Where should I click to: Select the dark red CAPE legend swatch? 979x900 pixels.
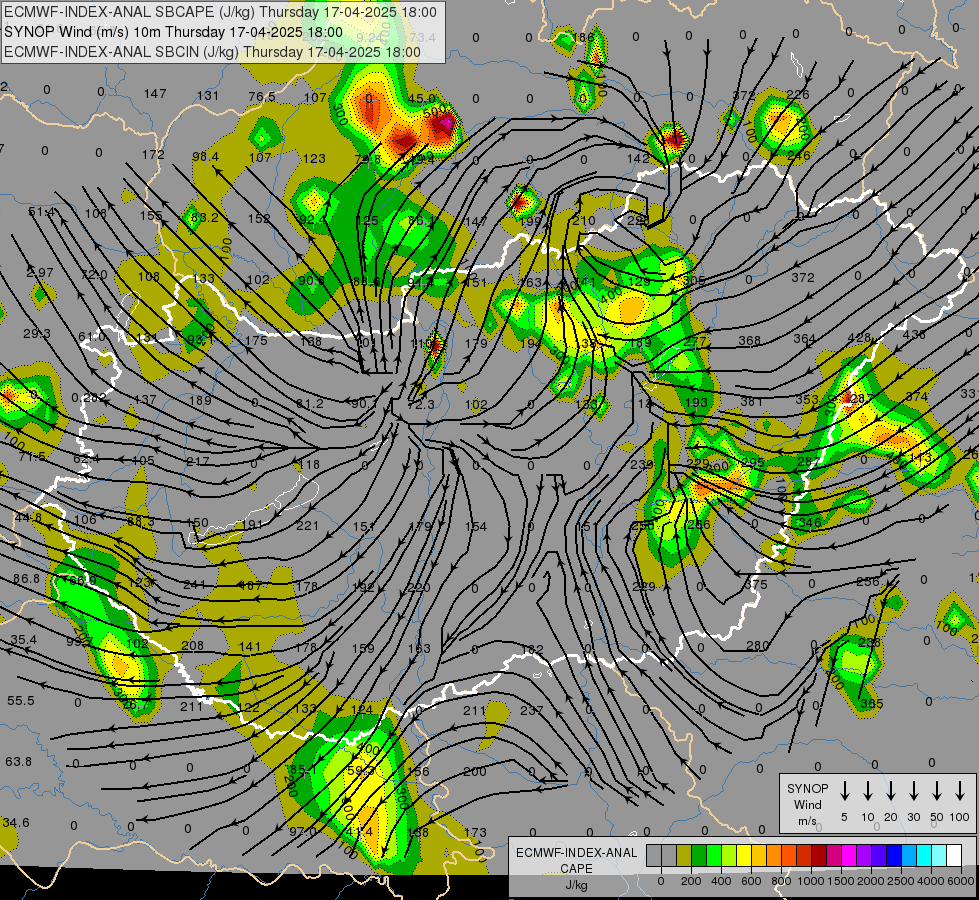click(x=819, y=856)
